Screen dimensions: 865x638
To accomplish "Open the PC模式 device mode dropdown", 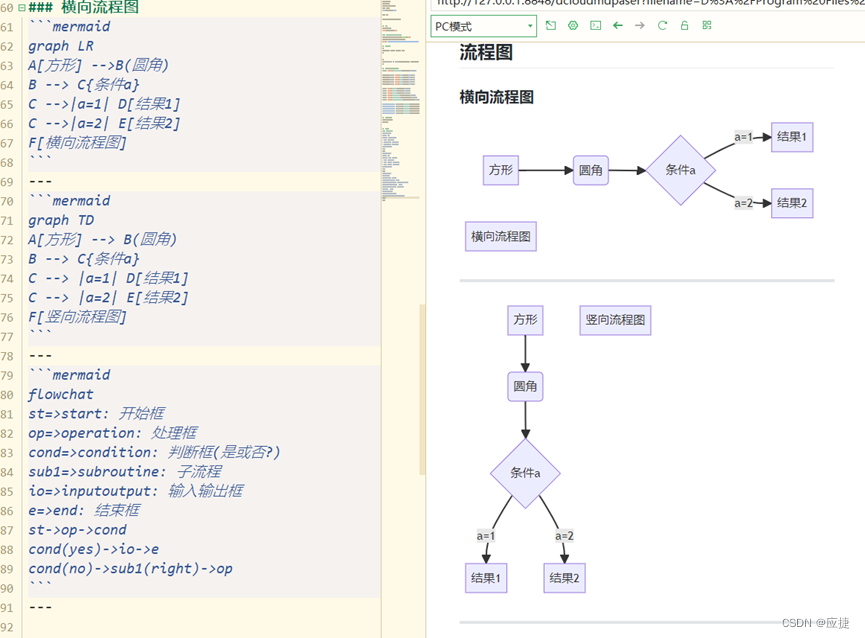I will 483,26.
